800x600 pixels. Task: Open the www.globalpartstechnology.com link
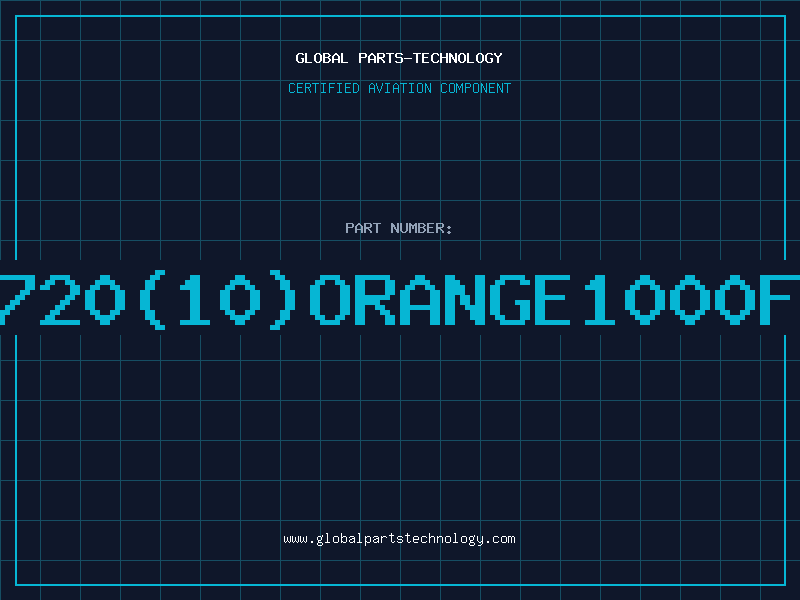click(x=399, y=539)
